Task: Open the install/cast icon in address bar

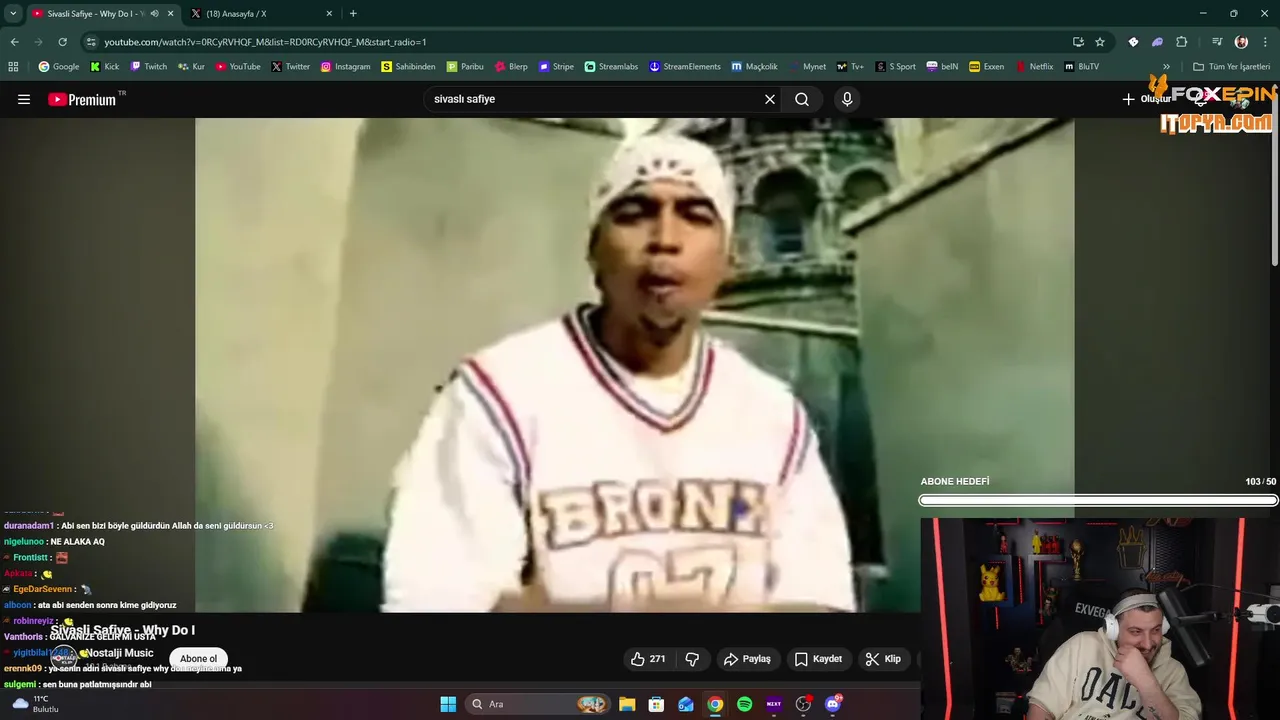Action: point(1078,42)
